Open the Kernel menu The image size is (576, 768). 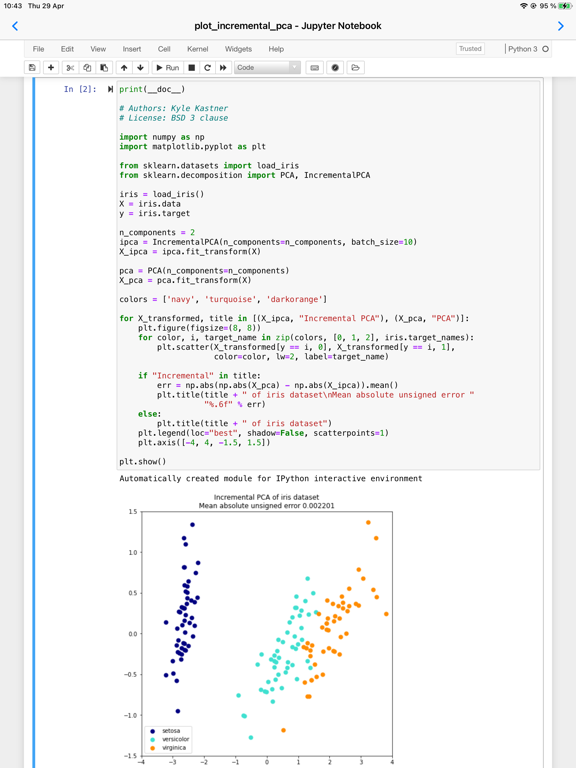pyautogui.click(x=197, y=49)
